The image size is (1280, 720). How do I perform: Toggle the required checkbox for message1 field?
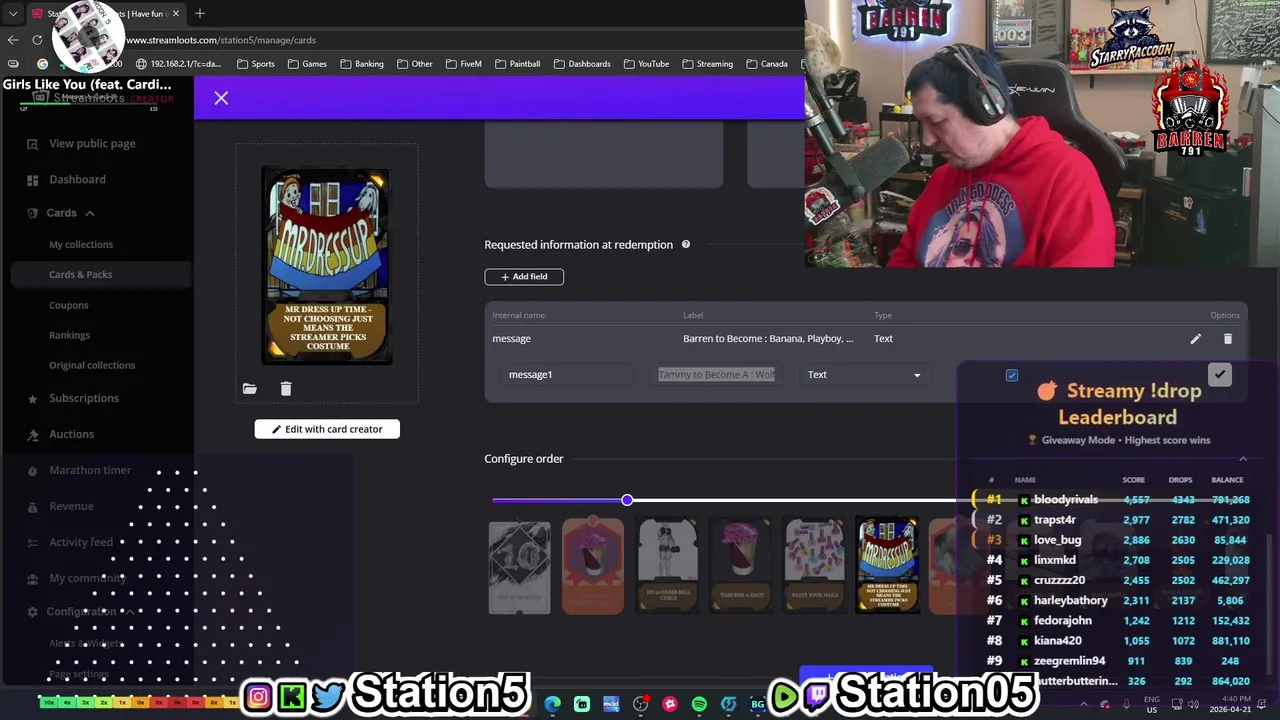[1012, 375]
